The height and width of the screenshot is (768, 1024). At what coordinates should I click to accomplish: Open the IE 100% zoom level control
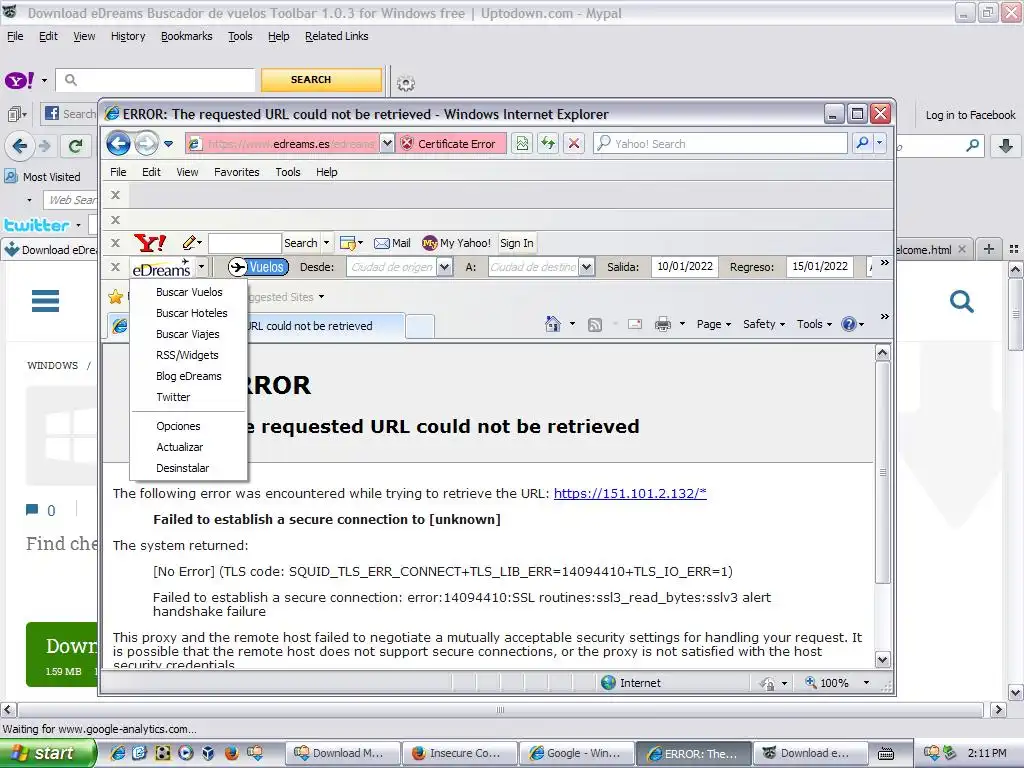pos(837,682)
